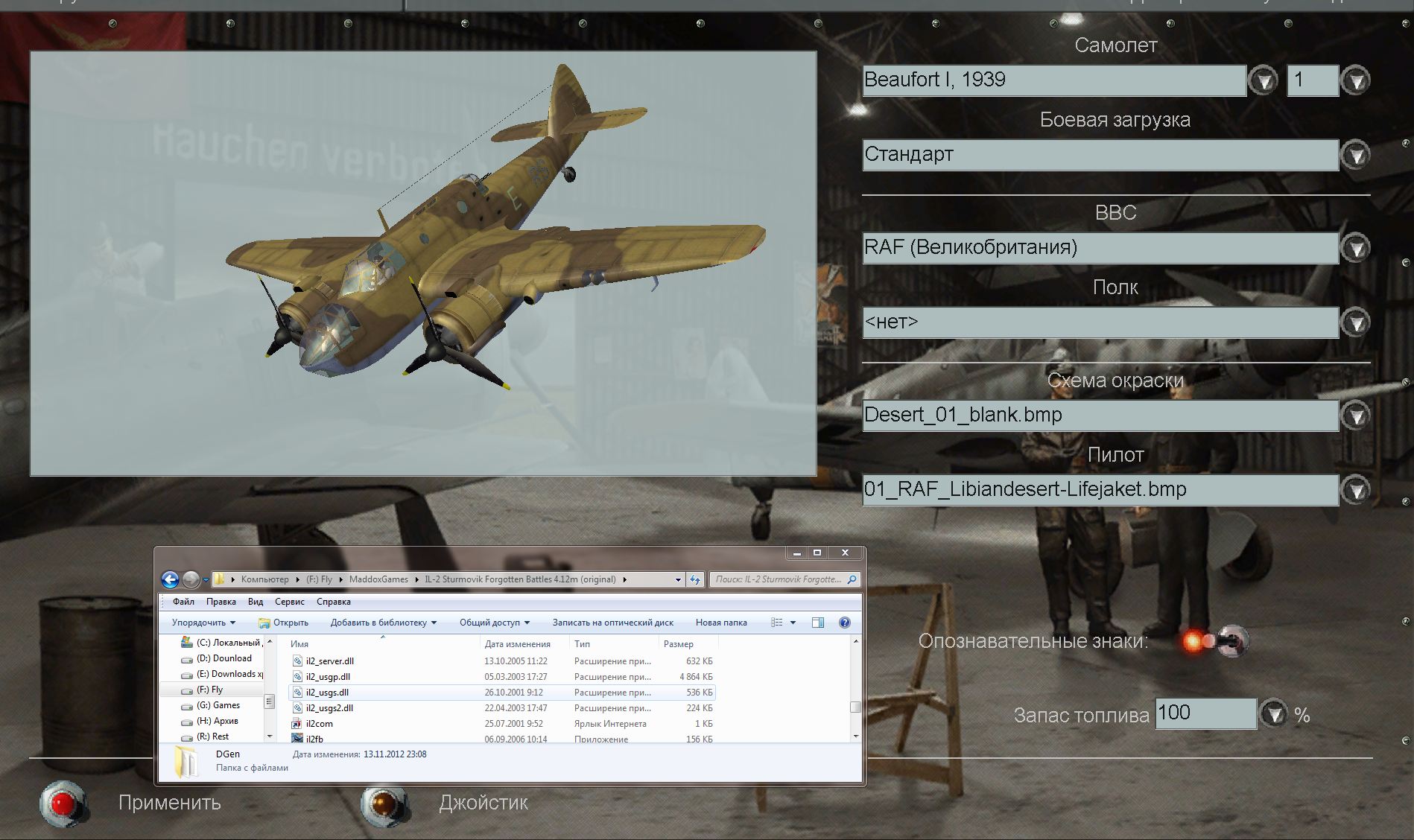
Task: Open the aircraft type dropdown (Beaufort I, 1939)
Action: click(1263, 80)
